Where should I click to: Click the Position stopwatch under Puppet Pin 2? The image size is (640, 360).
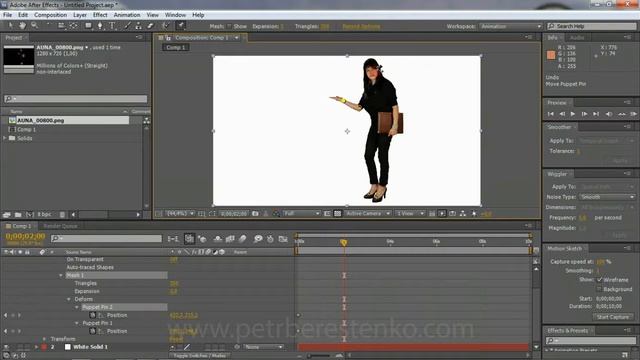point(93,315)
